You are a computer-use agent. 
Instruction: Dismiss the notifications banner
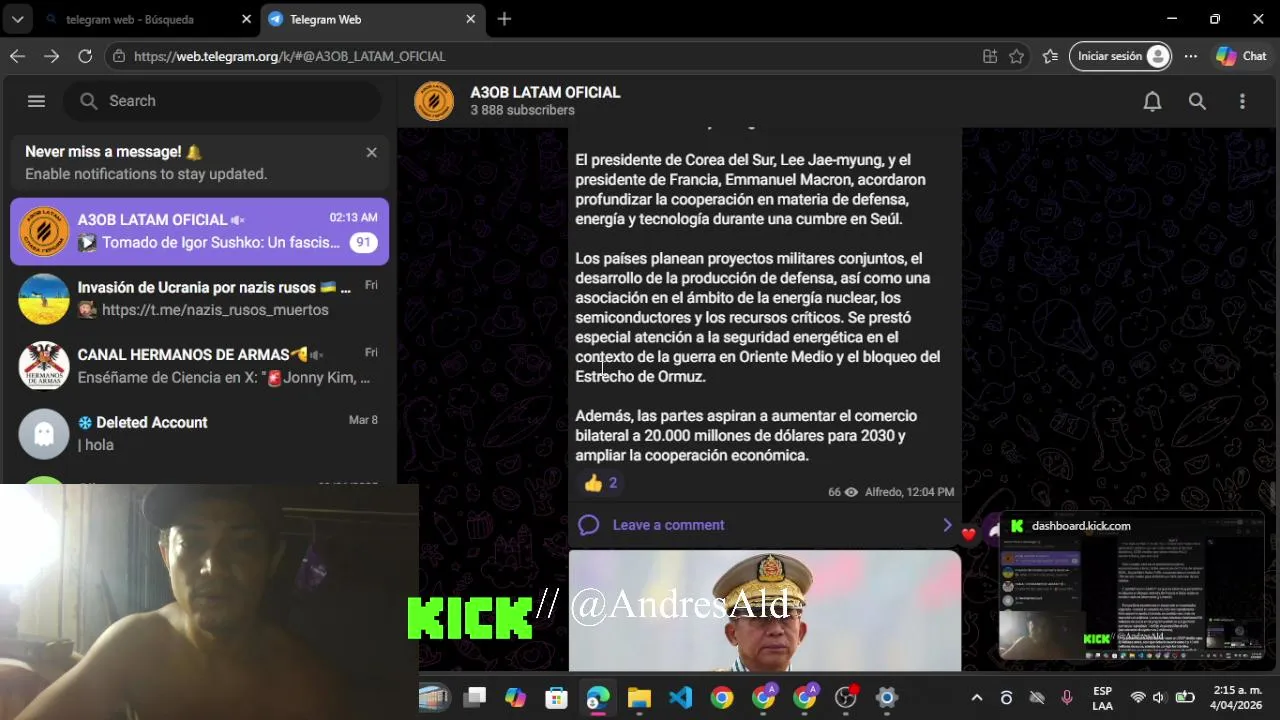coord(371,152)
